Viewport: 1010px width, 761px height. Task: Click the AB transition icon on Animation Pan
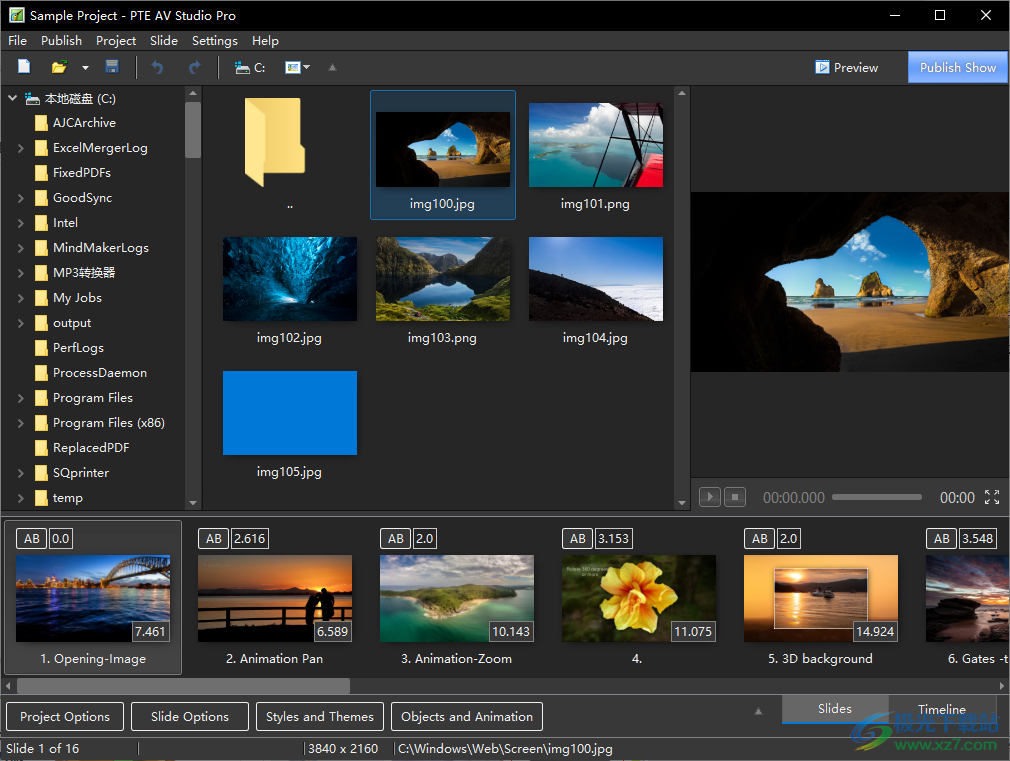[x=214, y=539]
